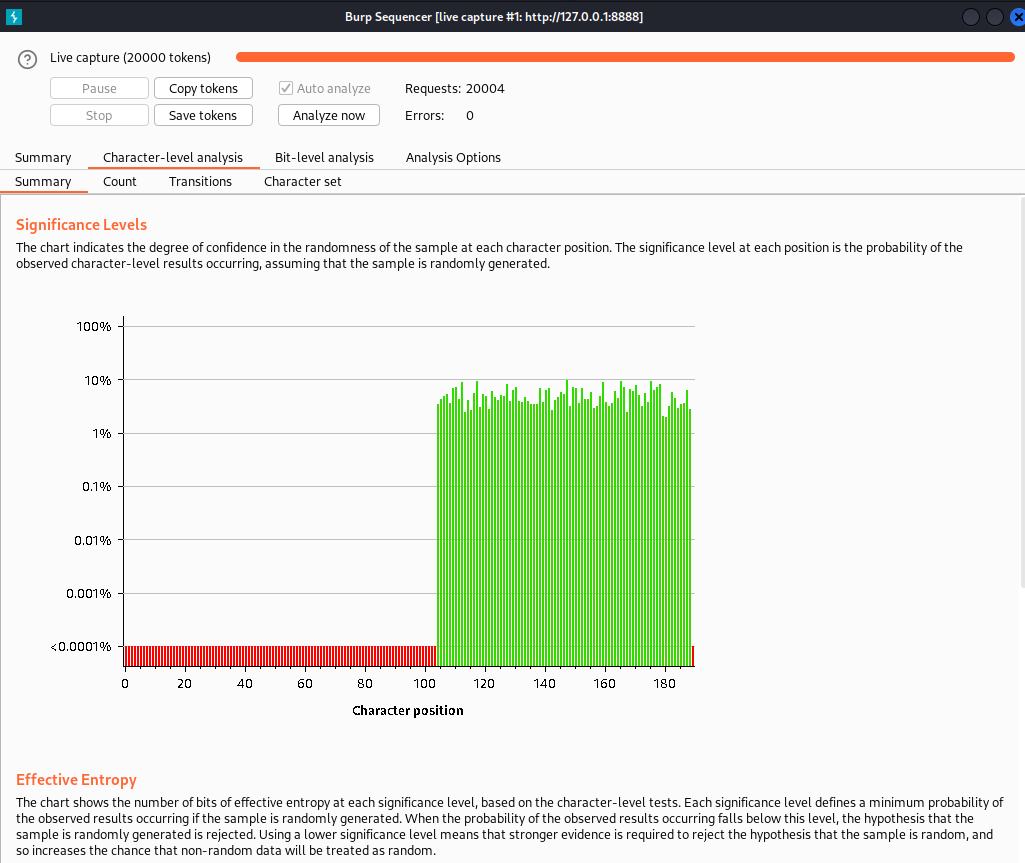Open the Count sub-tab
1025x863 pixels.
120,182
